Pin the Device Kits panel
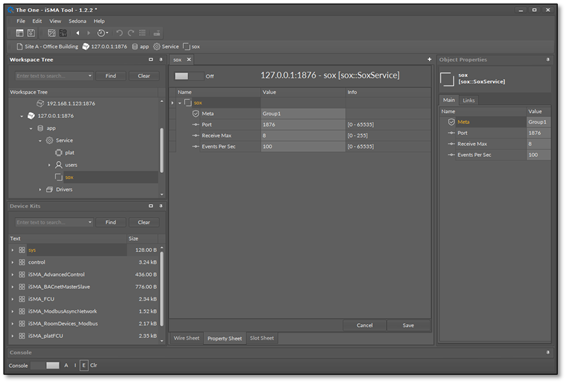The height and width of the screenshot is (383, 566). point(161,206)
